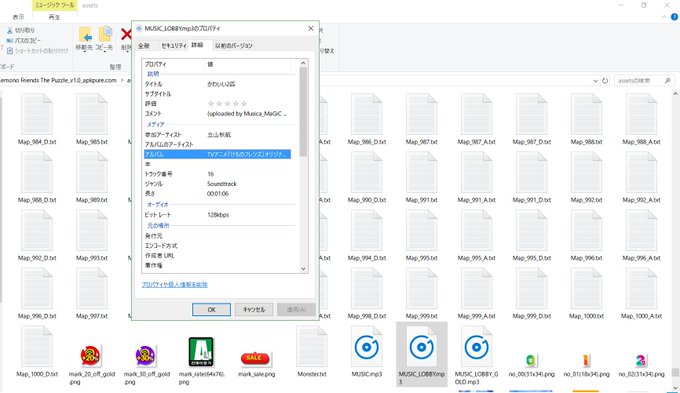Click the cut (切り取り) scissors icon
The height and width of the screenshot is (393, 680).
tap(10, 30)
